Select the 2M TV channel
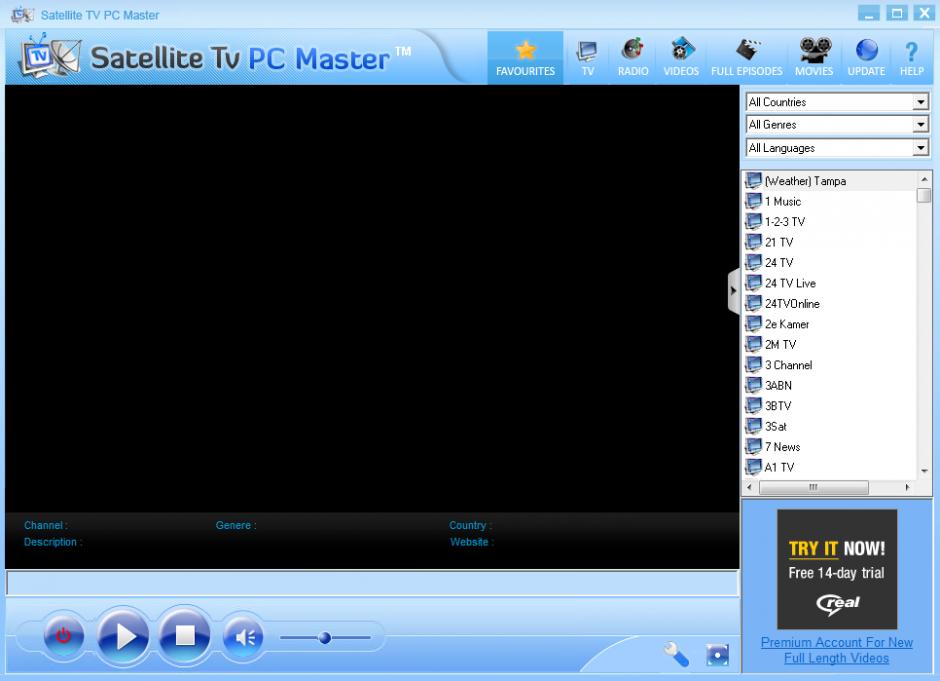This screenshot has width=940, height=681. pos(830,345)
